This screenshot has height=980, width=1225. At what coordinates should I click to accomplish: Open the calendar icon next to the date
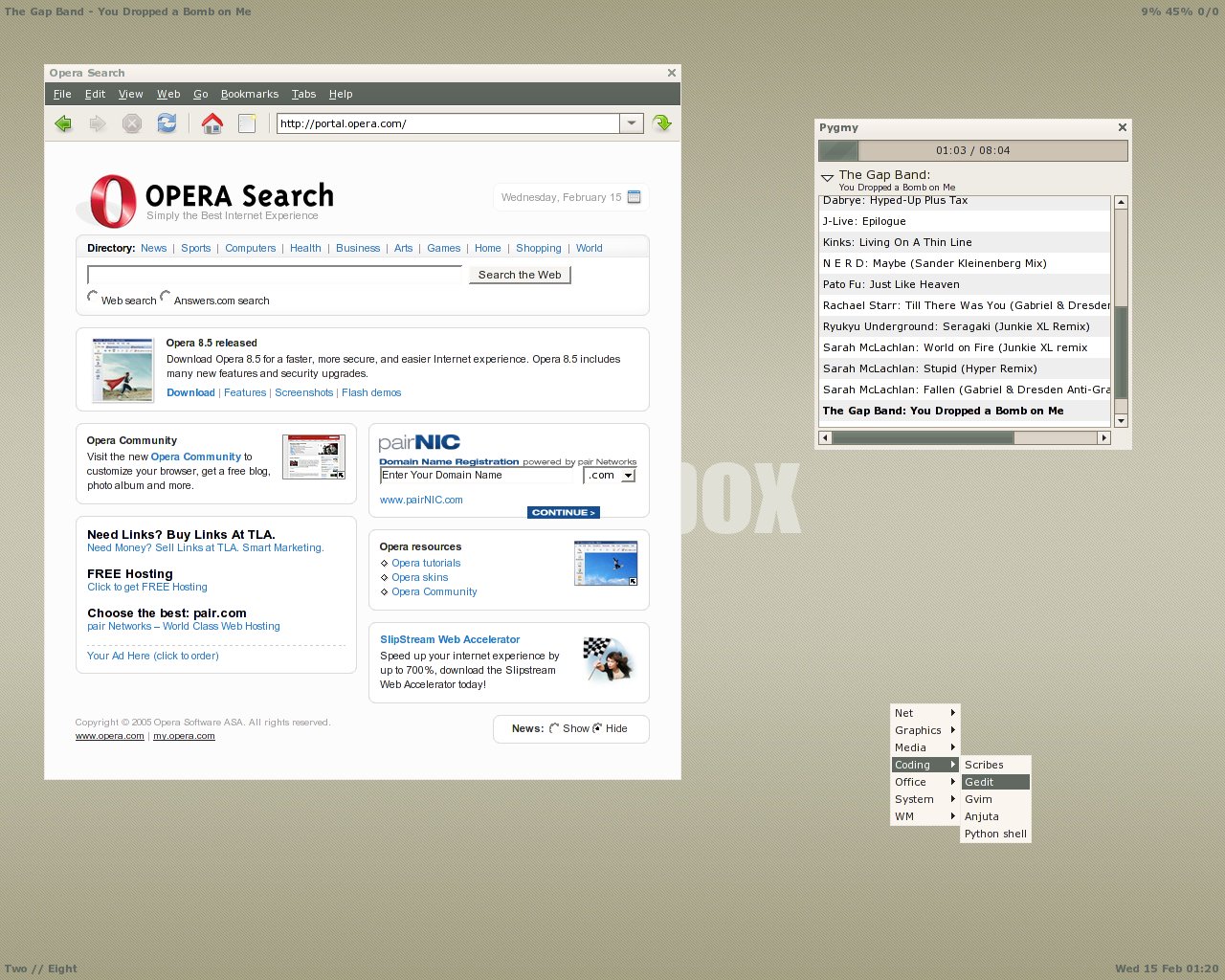pos(634,197)
